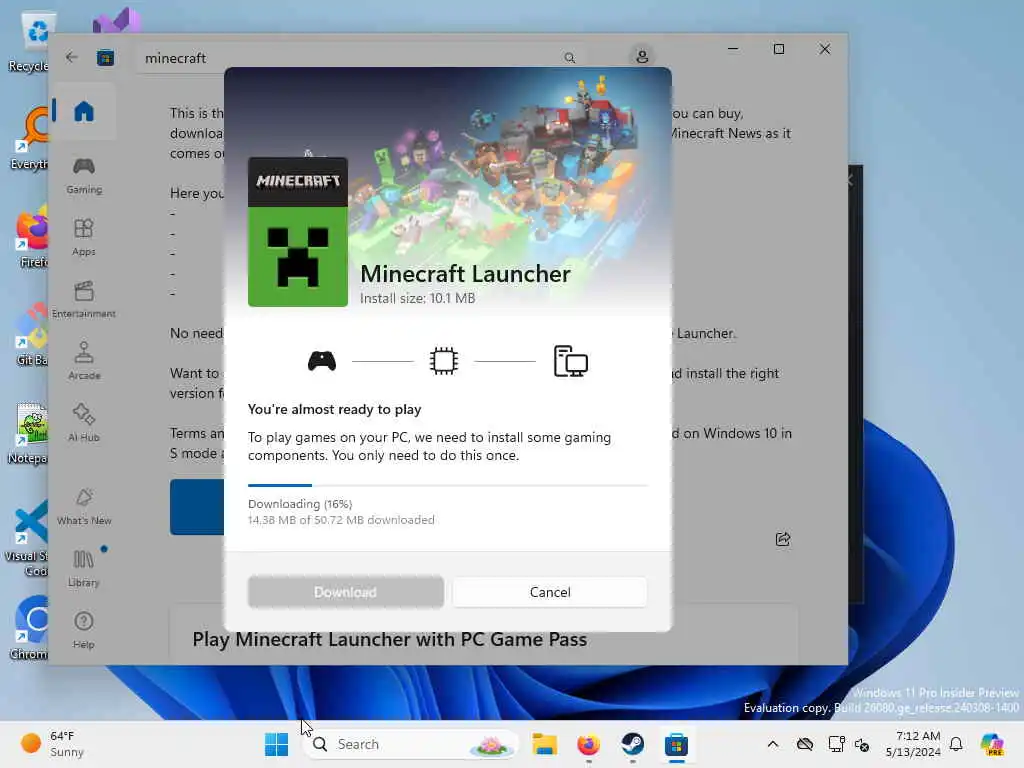The height and width of the screenshot is (768, 1024).
Task: Click the 14.38 MB of 50.72 MB text
Action: [341, 520]
